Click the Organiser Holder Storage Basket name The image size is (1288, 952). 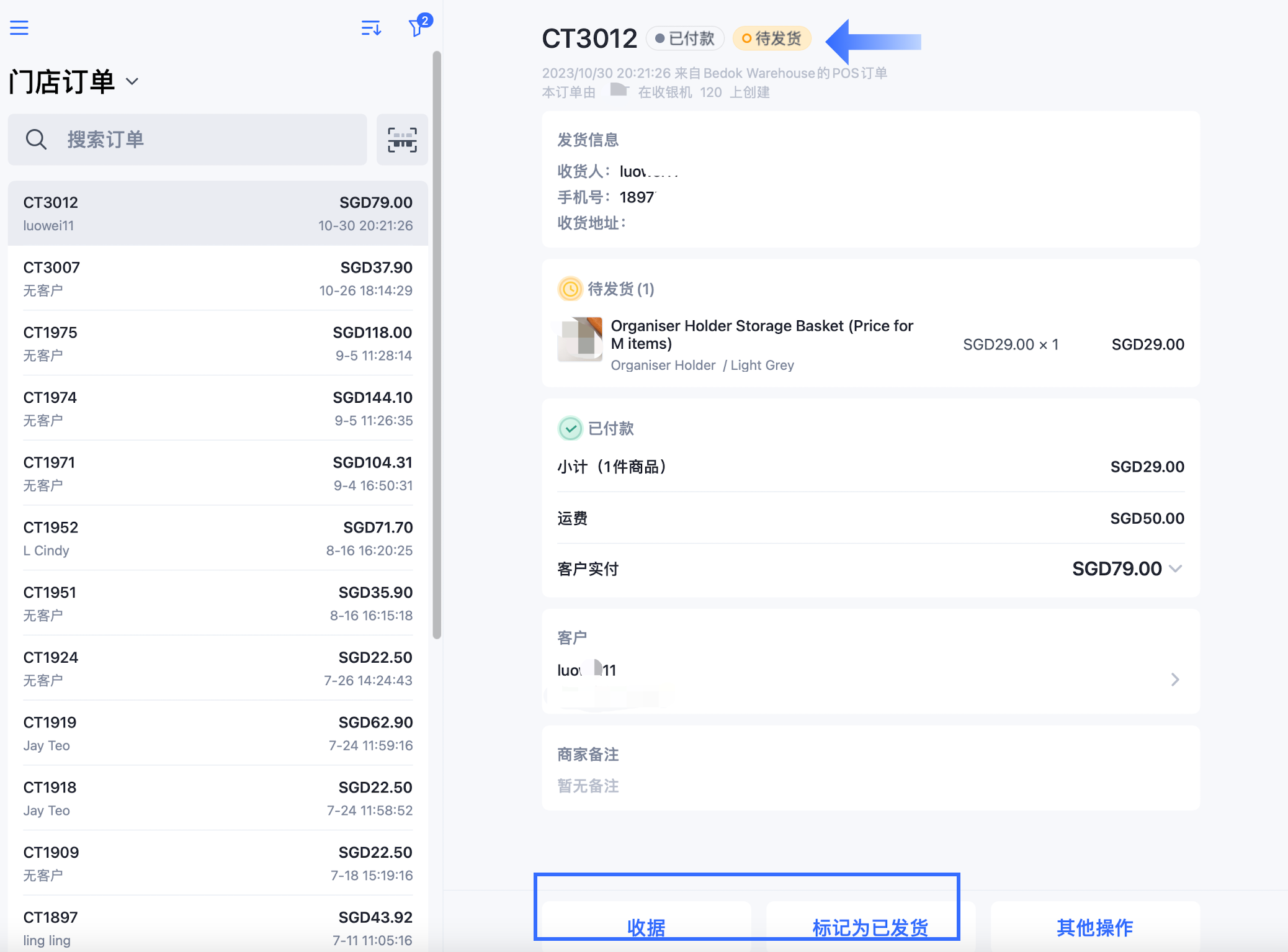coord(762,335)
